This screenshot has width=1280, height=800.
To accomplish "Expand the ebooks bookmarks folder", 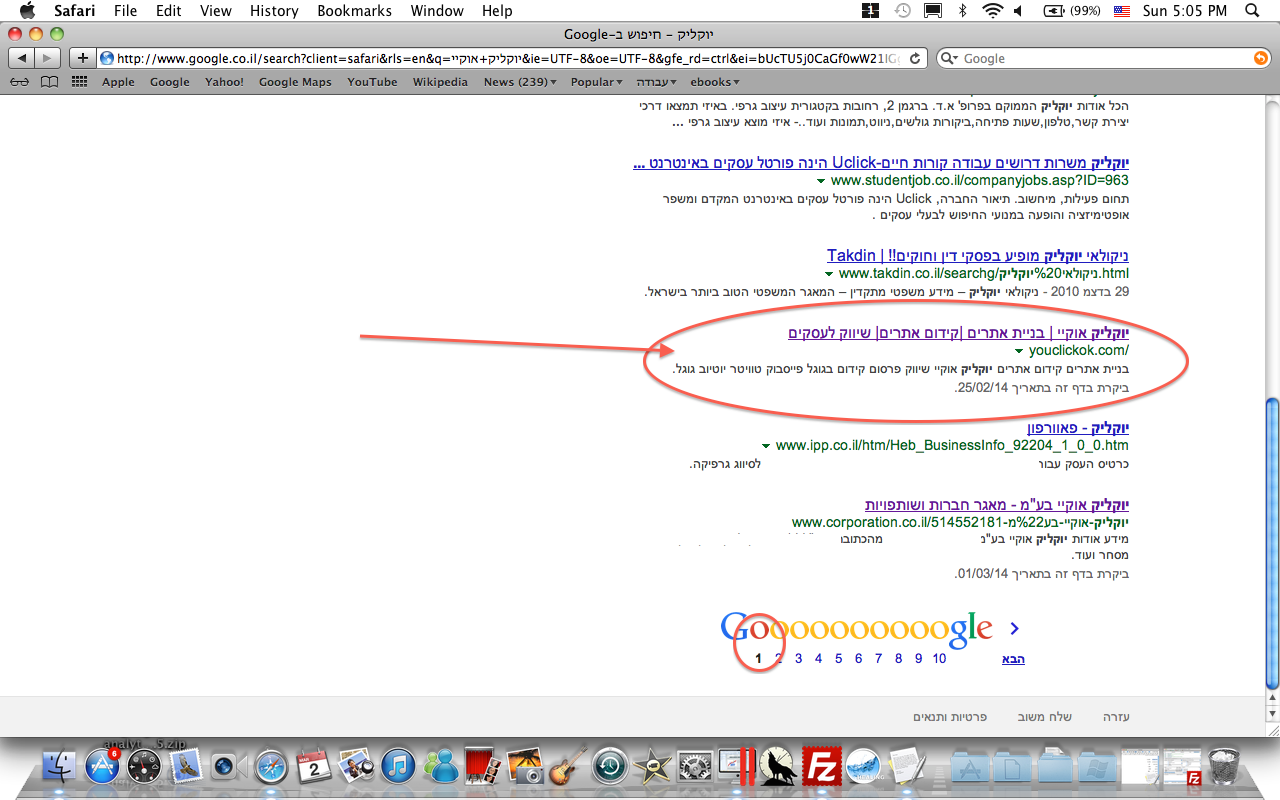I will (x=715, y=82).
